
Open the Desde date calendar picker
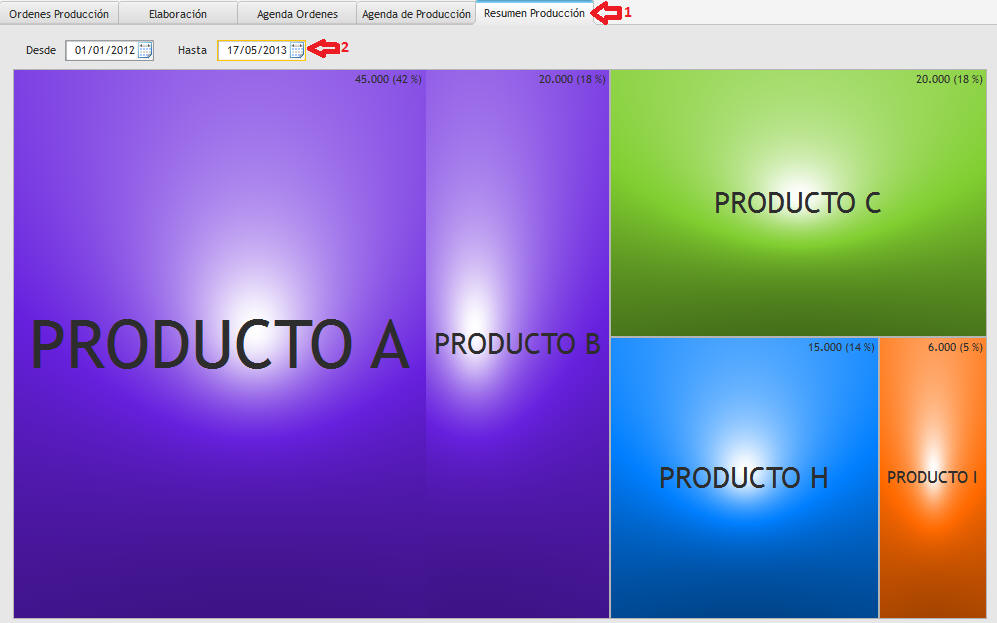click(145, 51)
